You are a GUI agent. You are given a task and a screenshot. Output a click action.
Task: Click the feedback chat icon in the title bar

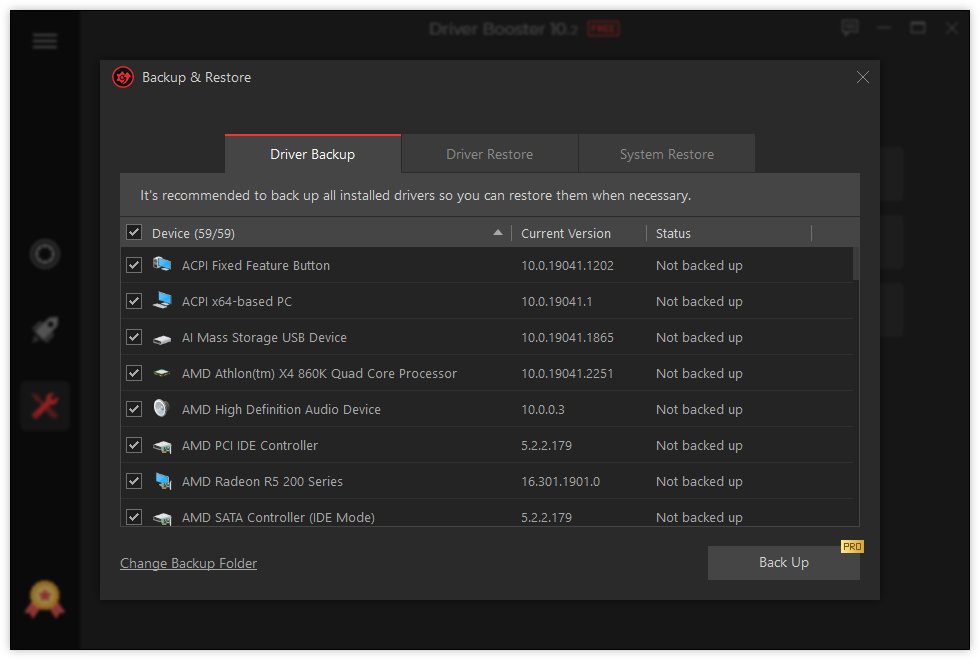point(849,28)
